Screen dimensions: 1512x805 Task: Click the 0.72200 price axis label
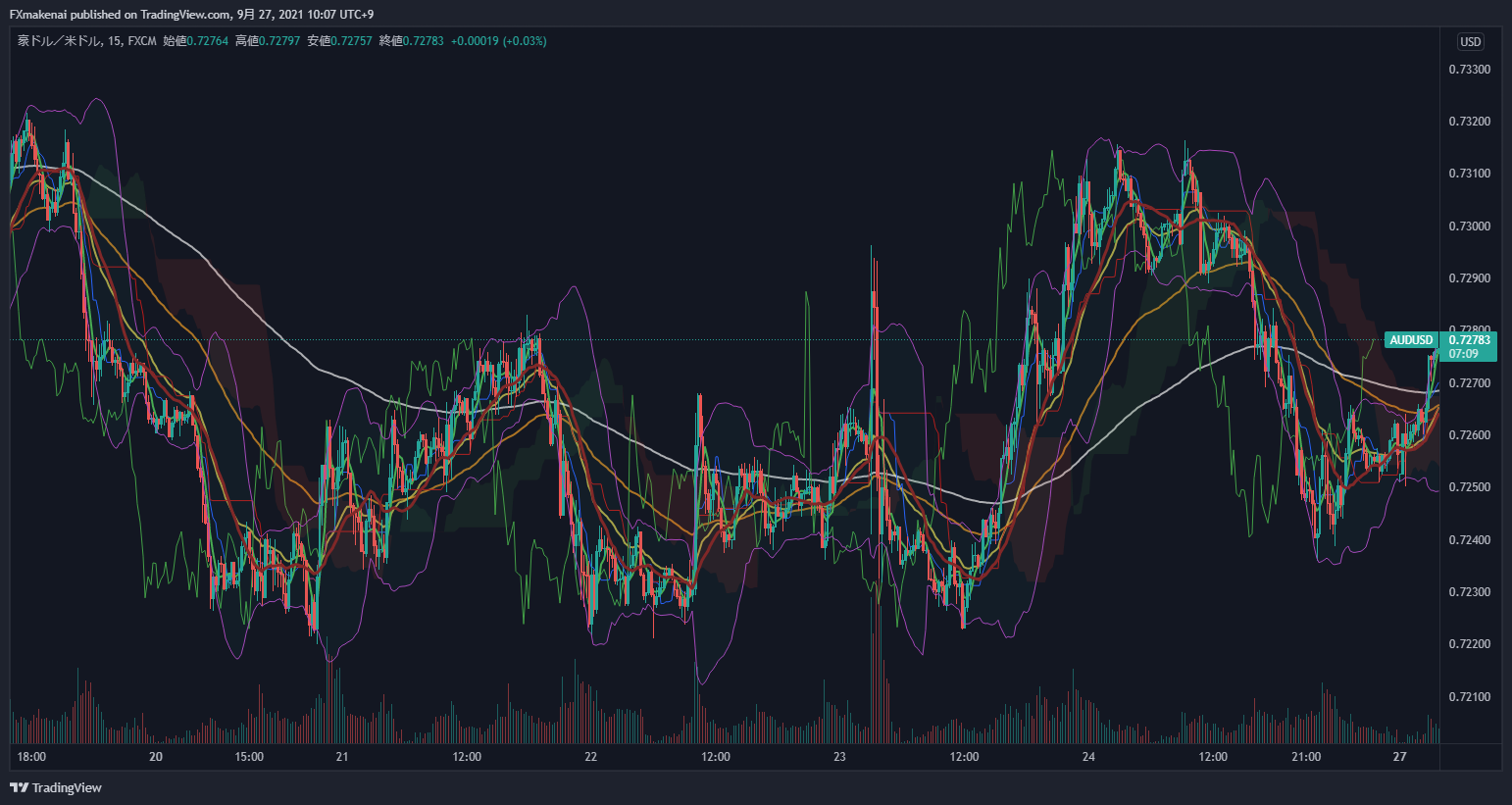click(x=1469, y=644)
